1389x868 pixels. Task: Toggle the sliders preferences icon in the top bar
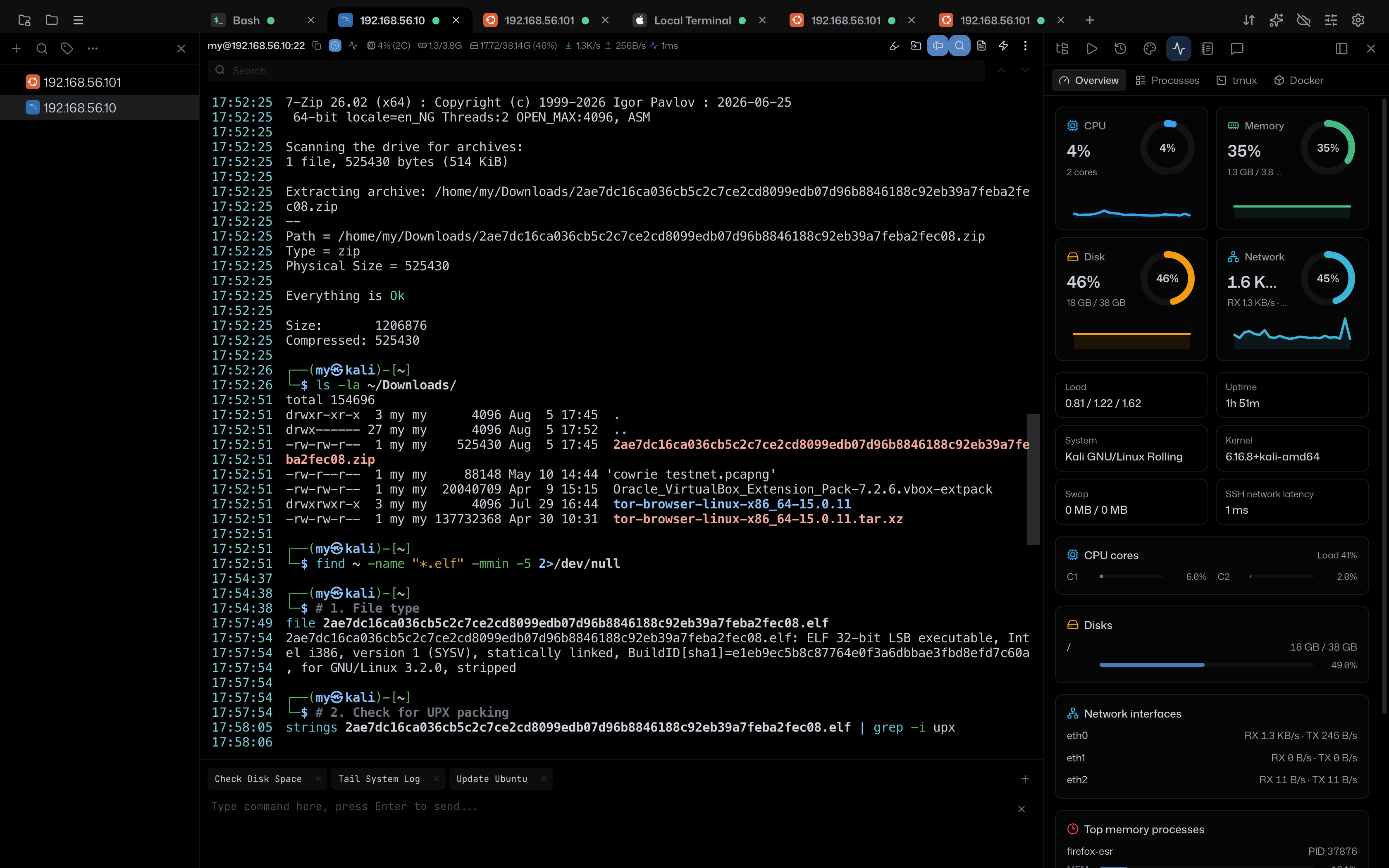coord(1331,20)
